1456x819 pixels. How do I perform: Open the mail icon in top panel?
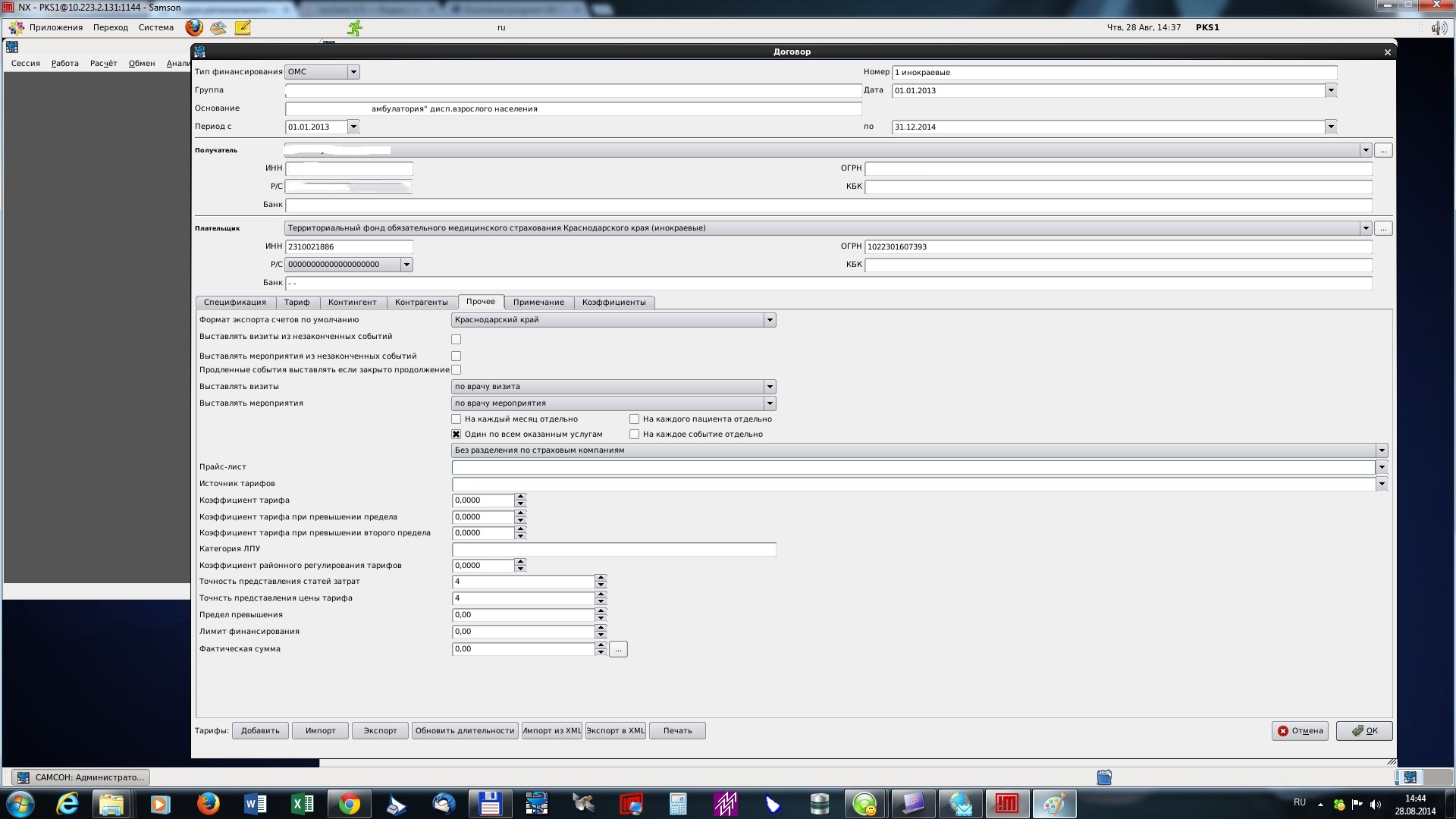click(x=218, y=27)
